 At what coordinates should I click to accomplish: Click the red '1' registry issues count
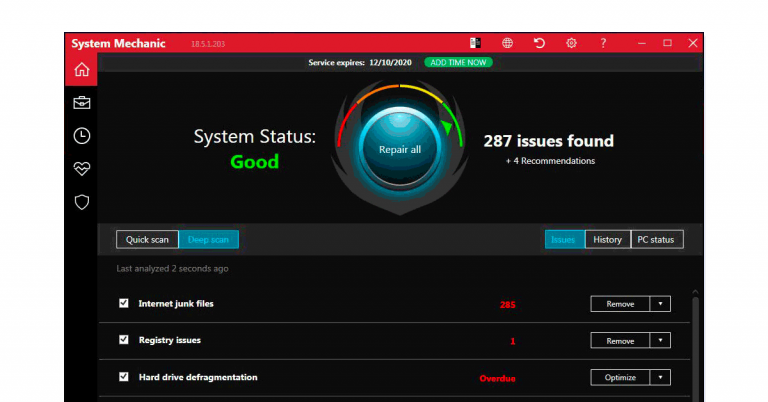[x=513, y=341]
